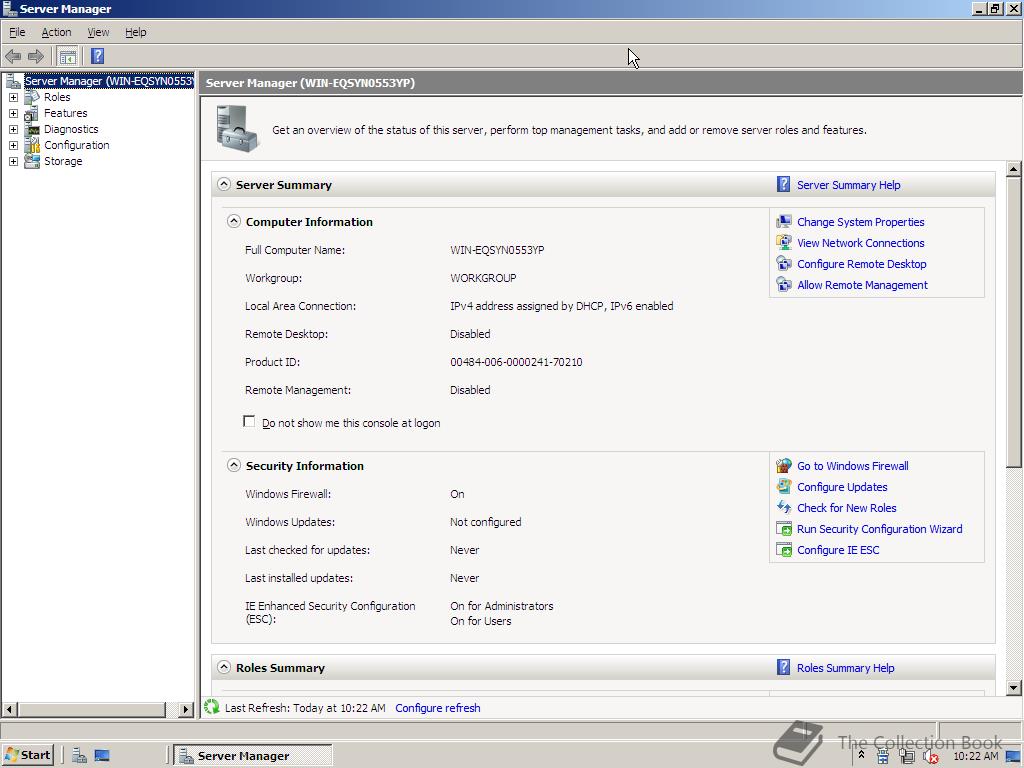Expand the Configuration tree node
The image size is (1024, 768).
[13, 146]
